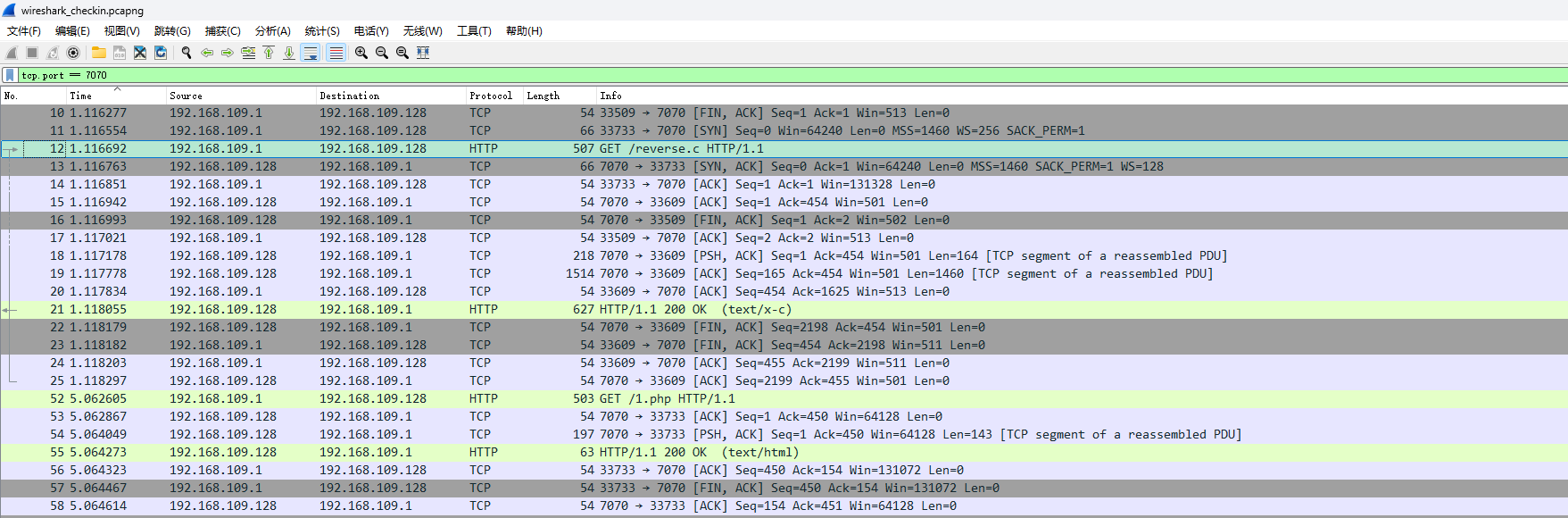Jump to the first packet
Screen dimensions: 1568x518
pyautogui.click(x=269, y=53)
